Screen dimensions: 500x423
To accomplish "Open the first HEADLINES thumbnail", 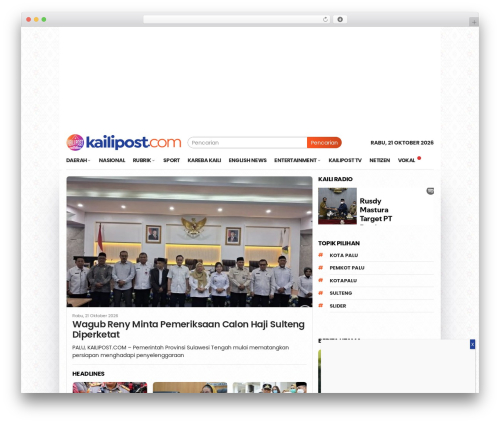I will (110, 387).
